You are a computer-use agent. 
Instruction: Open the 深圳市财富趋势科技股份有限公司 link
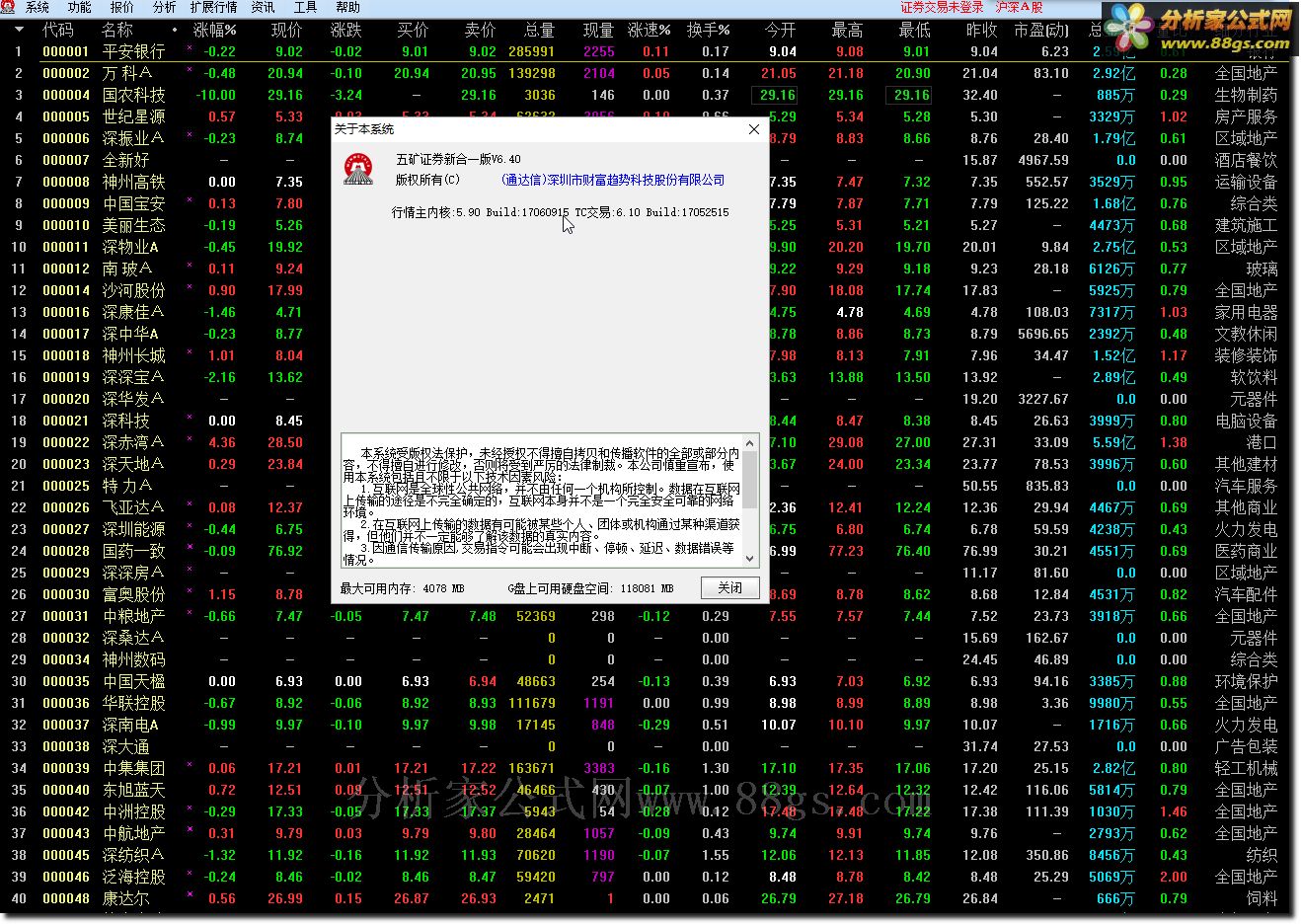612,180
